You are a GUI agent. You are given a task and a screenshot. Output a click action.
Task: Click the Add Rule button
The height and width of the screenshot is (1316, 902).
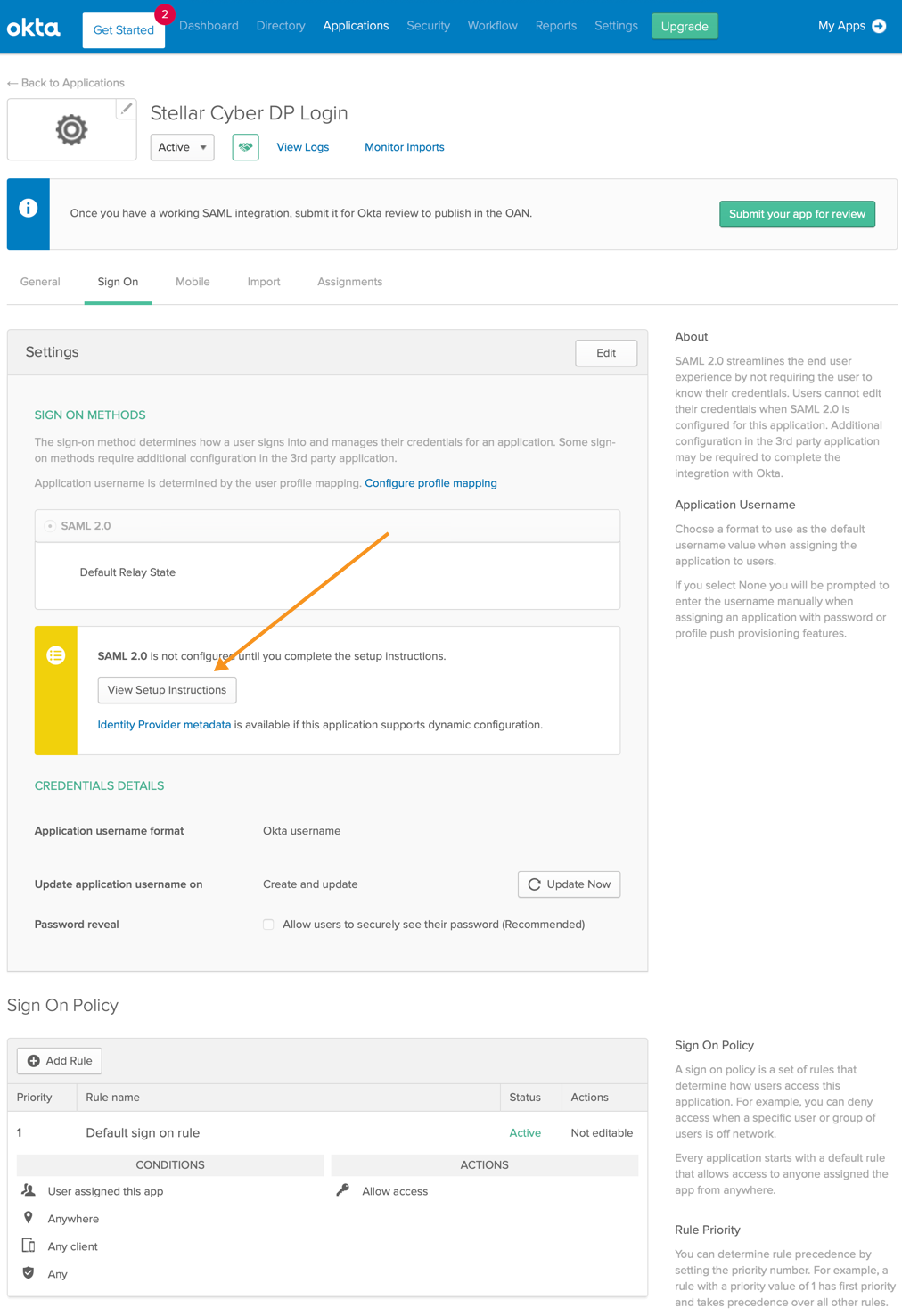[60, 1061]
